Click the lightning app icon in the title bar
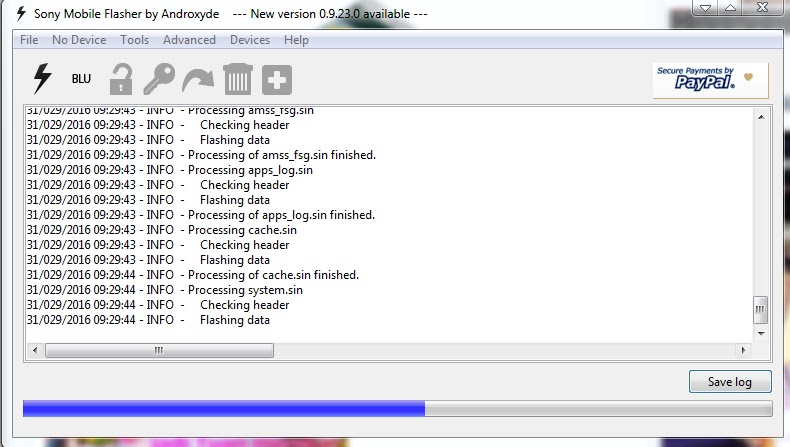 tap(21, 14)
